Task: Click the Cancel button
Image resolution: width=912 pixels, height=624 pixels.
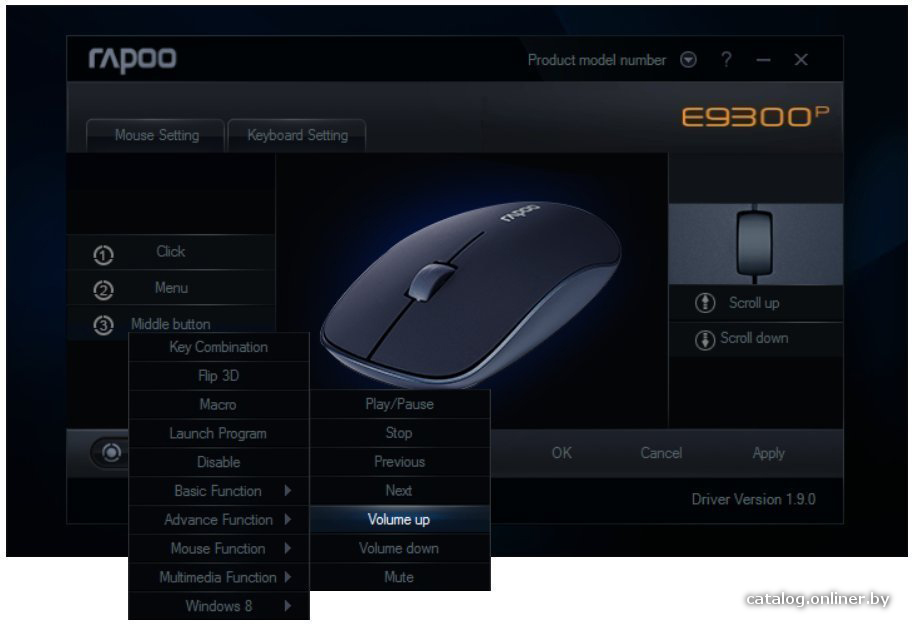Action: (x=661, y=453)
